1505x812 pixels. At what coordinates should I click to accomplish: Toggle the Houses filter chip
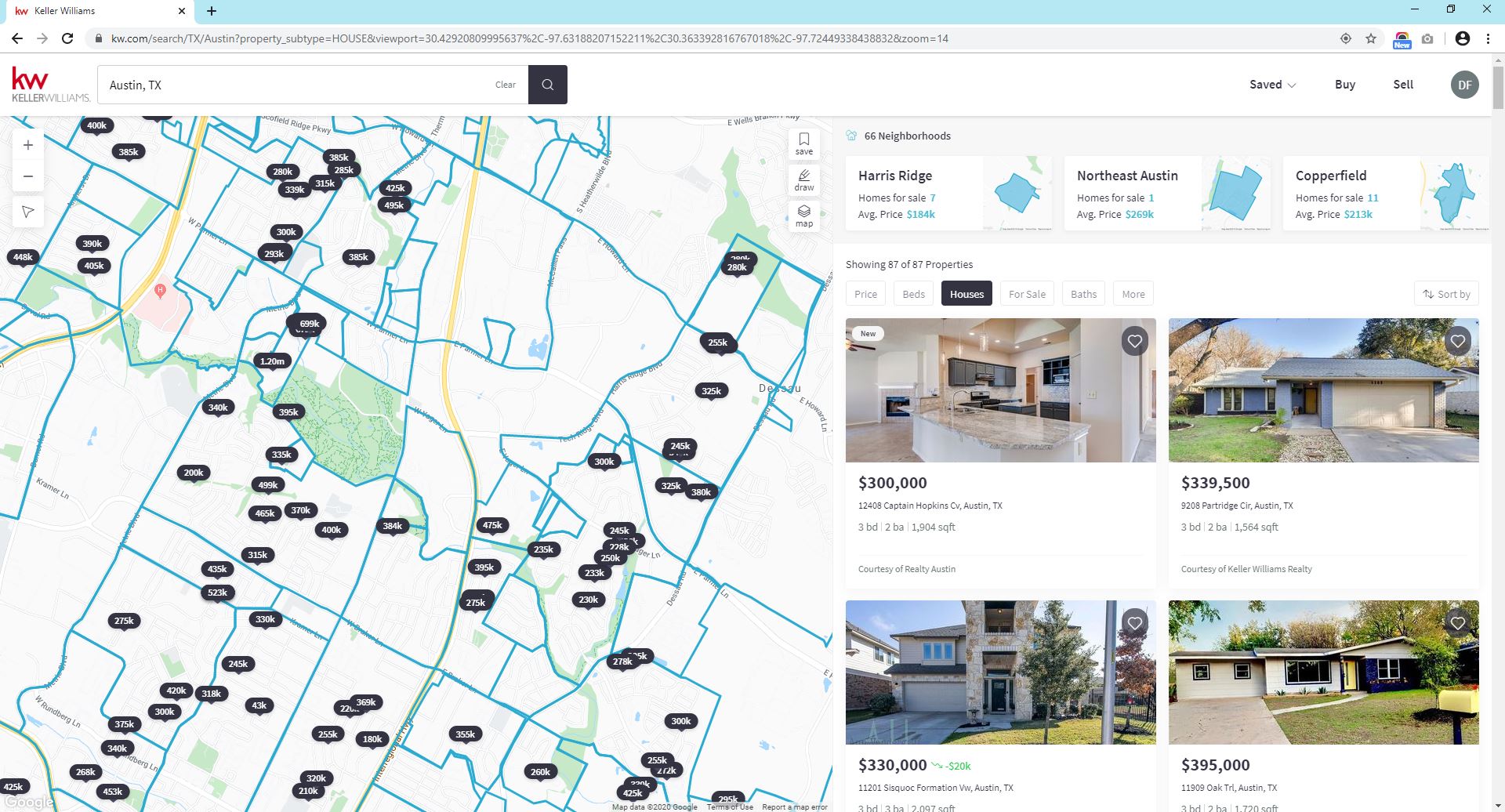[966, 294]
